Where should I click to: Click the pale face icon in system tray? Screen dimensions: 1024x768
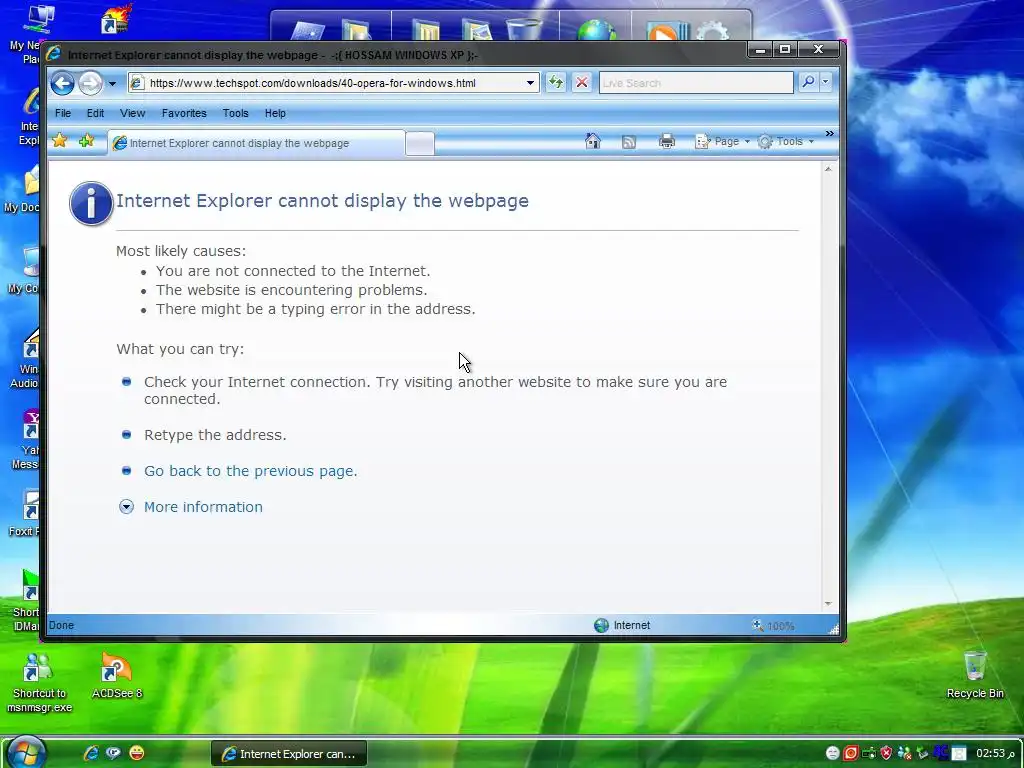click(x=833, y=753)
